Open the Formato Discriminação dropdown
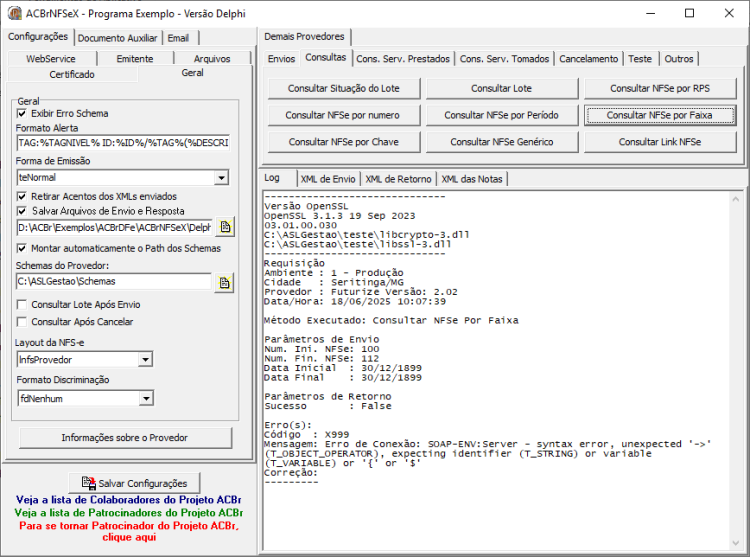This screenshot has height=557, width=750. (146, 398)
